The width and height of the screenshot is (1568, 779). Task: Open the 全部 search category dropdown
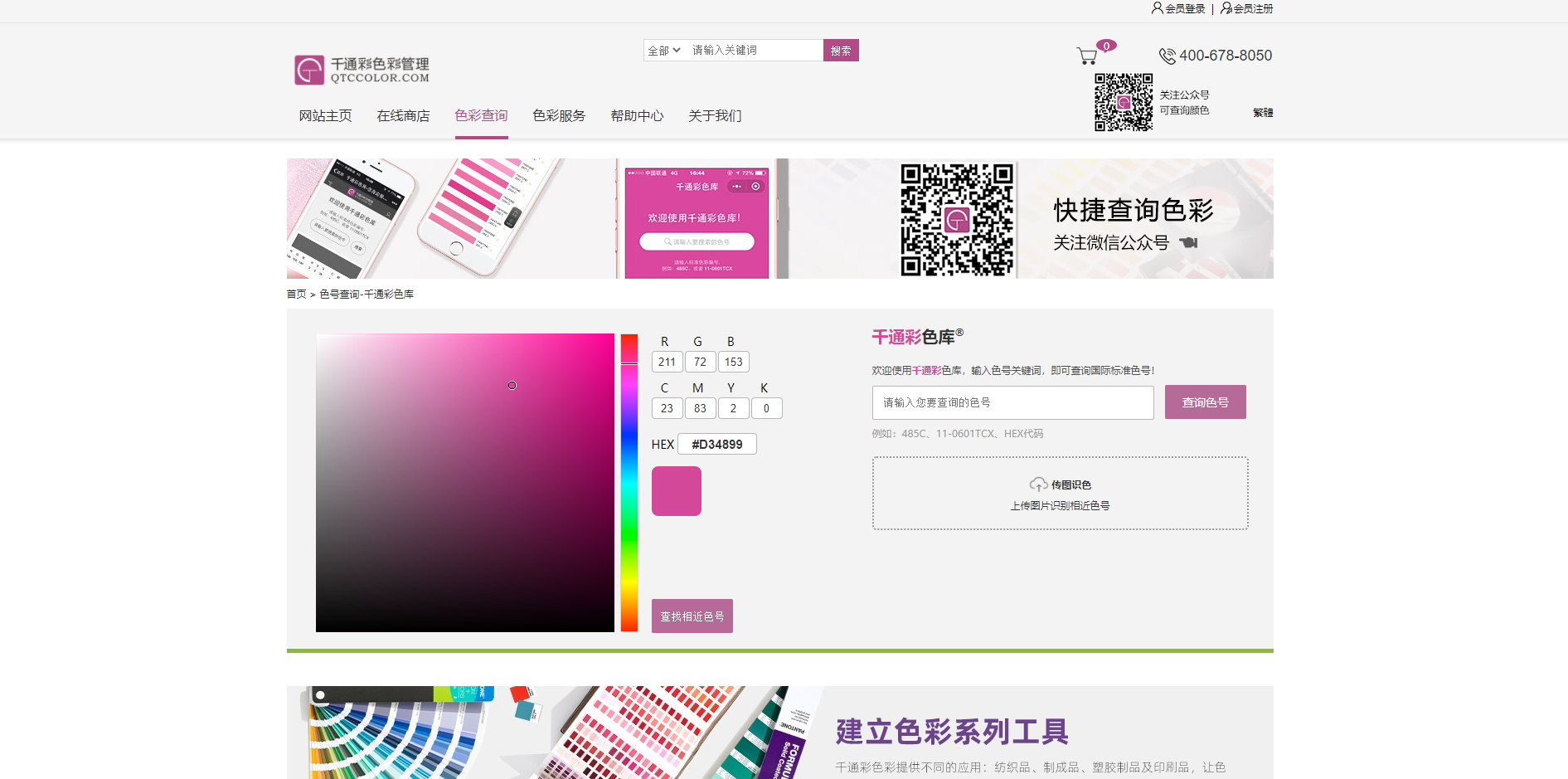(x=664, y=51)
